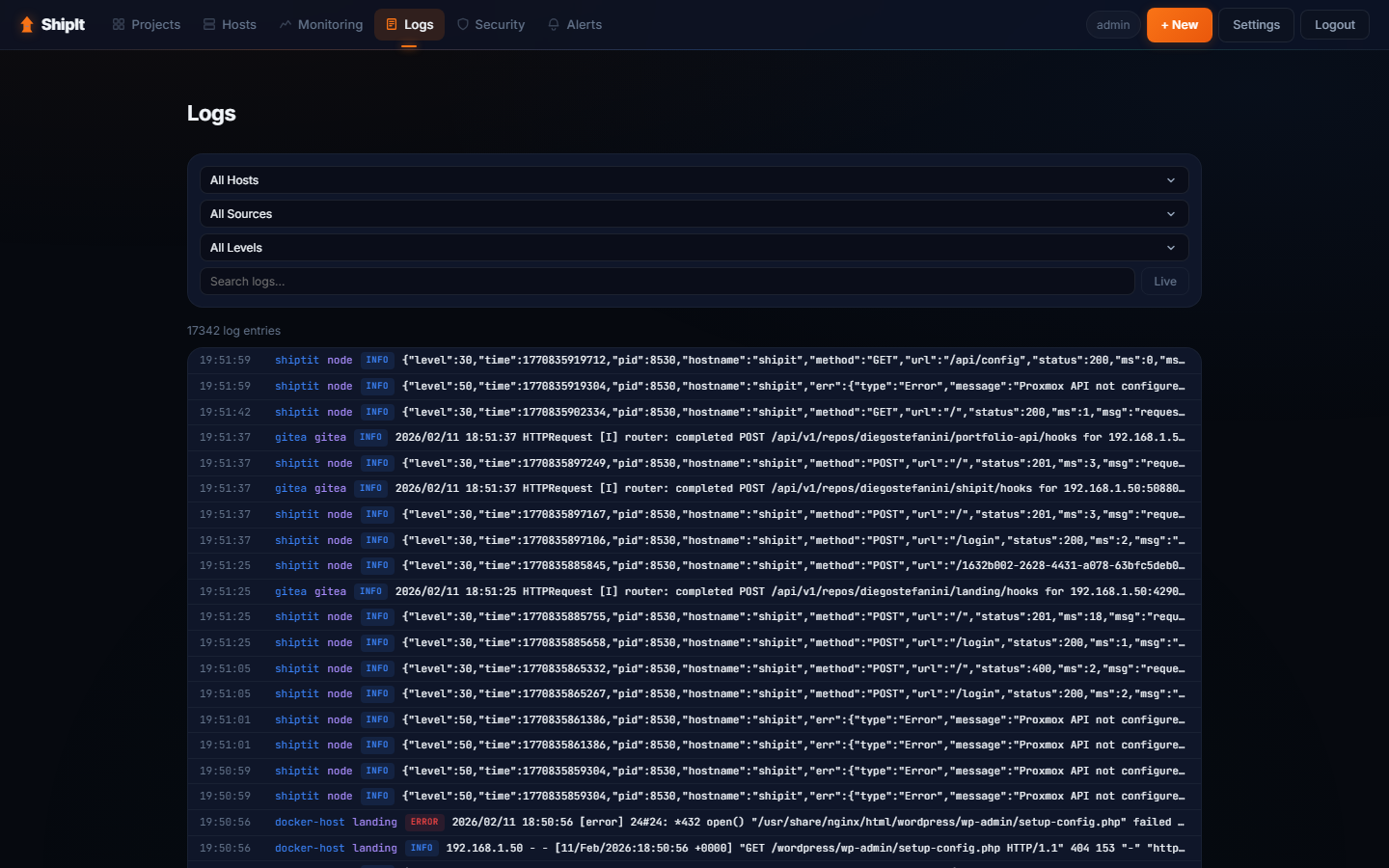This screenshot has height=868, width=1389.
Task: Open Settings from the top bar
Action: point(1256,25)
